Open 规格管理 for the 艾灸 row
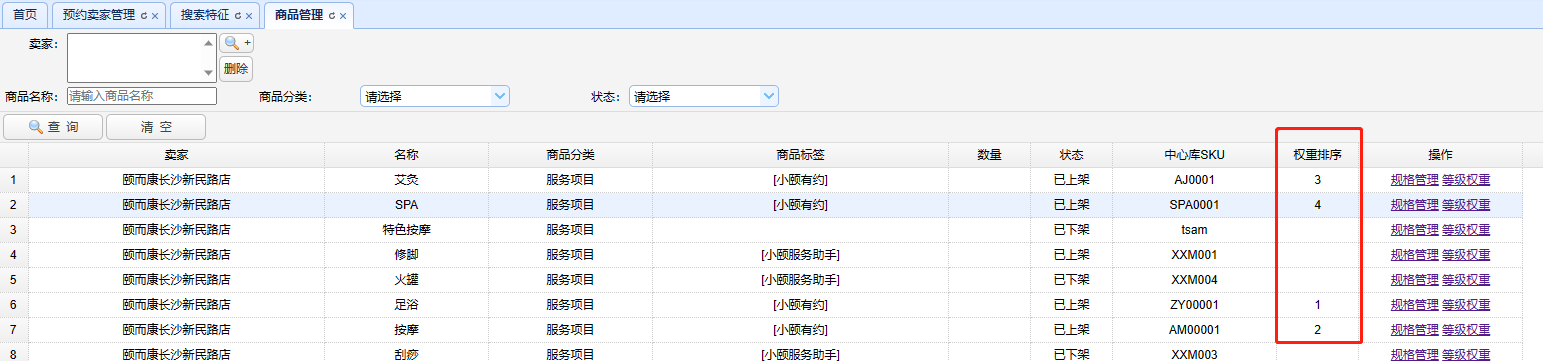This screenshot has height=361, width=1543. [x=1414, y=180]
